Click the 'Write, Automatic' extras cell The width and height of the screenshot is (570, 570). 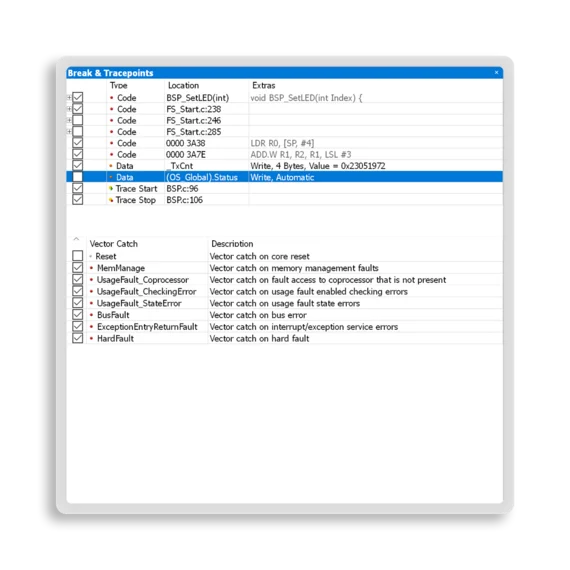[x=282, y=177]
